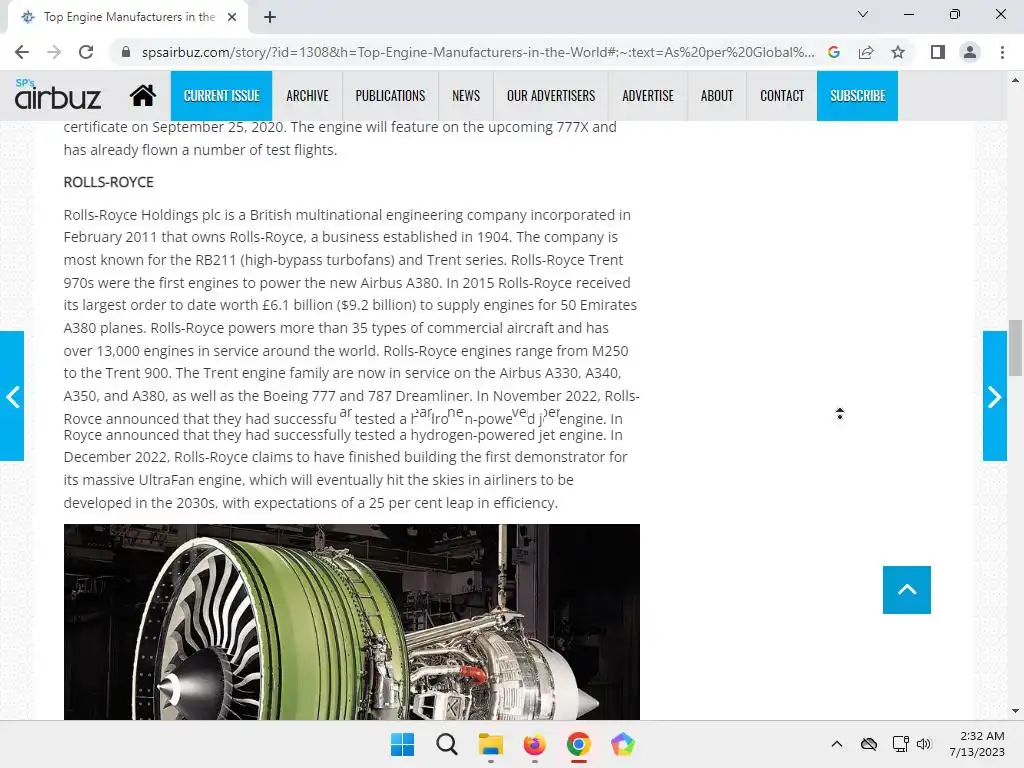
Task: Go to previous story with left arrow
Action: 12,396
